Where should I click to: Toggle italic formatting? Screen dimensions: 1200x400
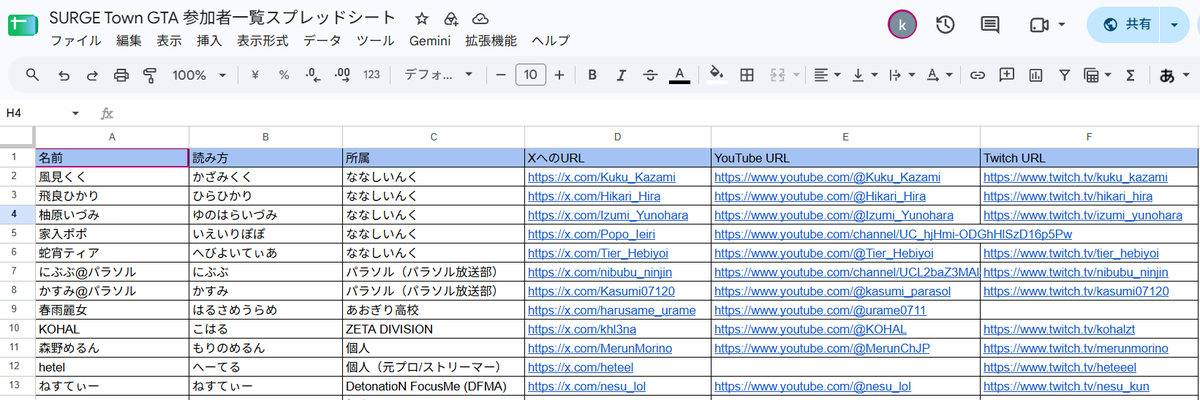click(622, 75)
